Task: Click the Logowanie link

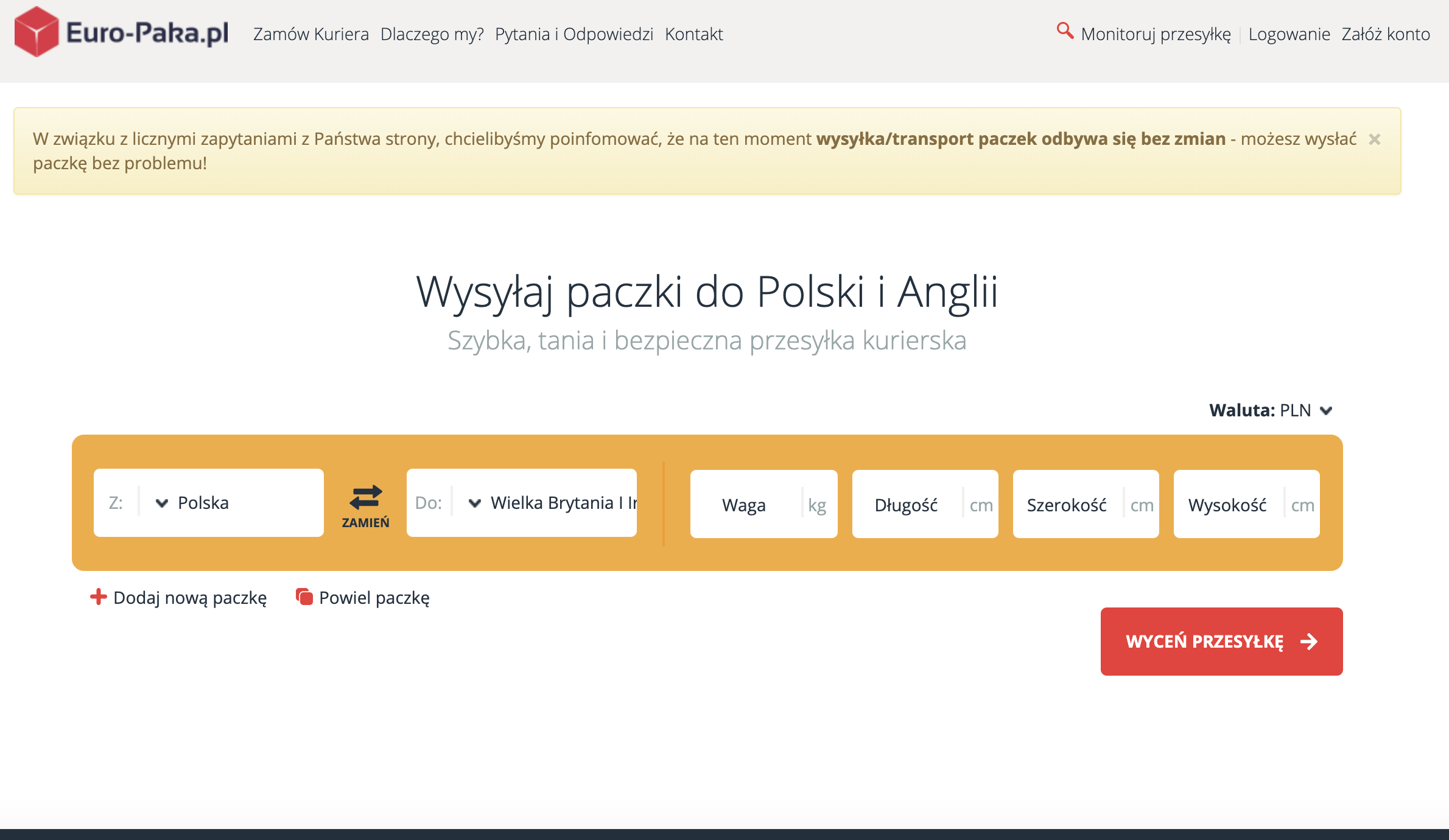Action: coord(1289,34)
